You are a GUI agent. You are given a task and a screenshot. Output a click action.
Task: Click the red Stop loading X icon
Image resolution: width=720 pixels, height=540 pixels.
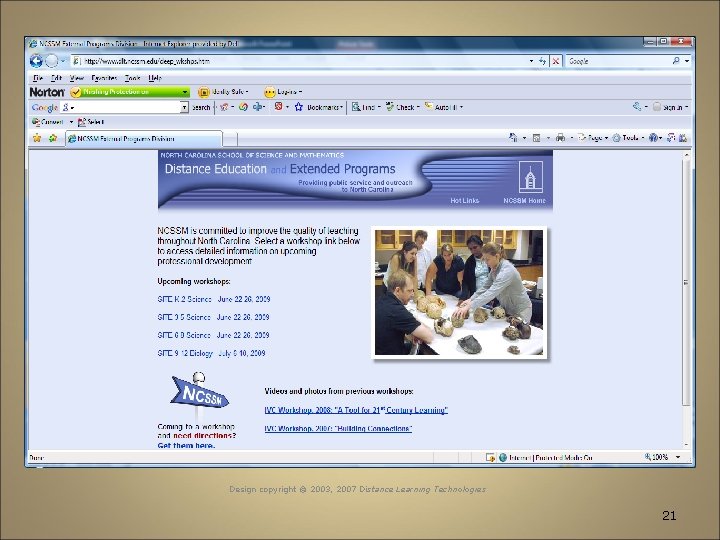[556, 61]
